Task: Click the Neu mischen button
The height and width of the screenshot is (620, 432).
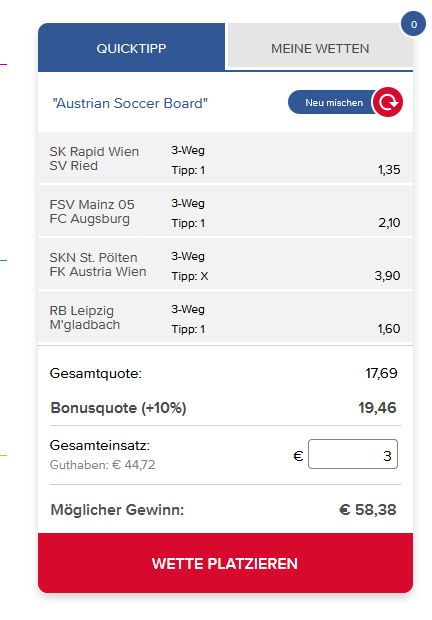Action: coord(334,102)
